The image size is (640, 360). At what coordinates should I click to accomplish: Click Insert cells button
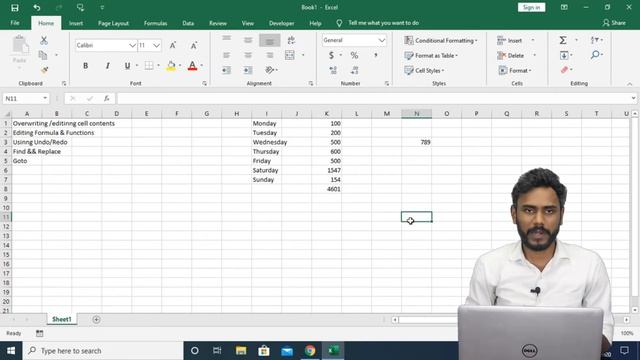[510, 40]
